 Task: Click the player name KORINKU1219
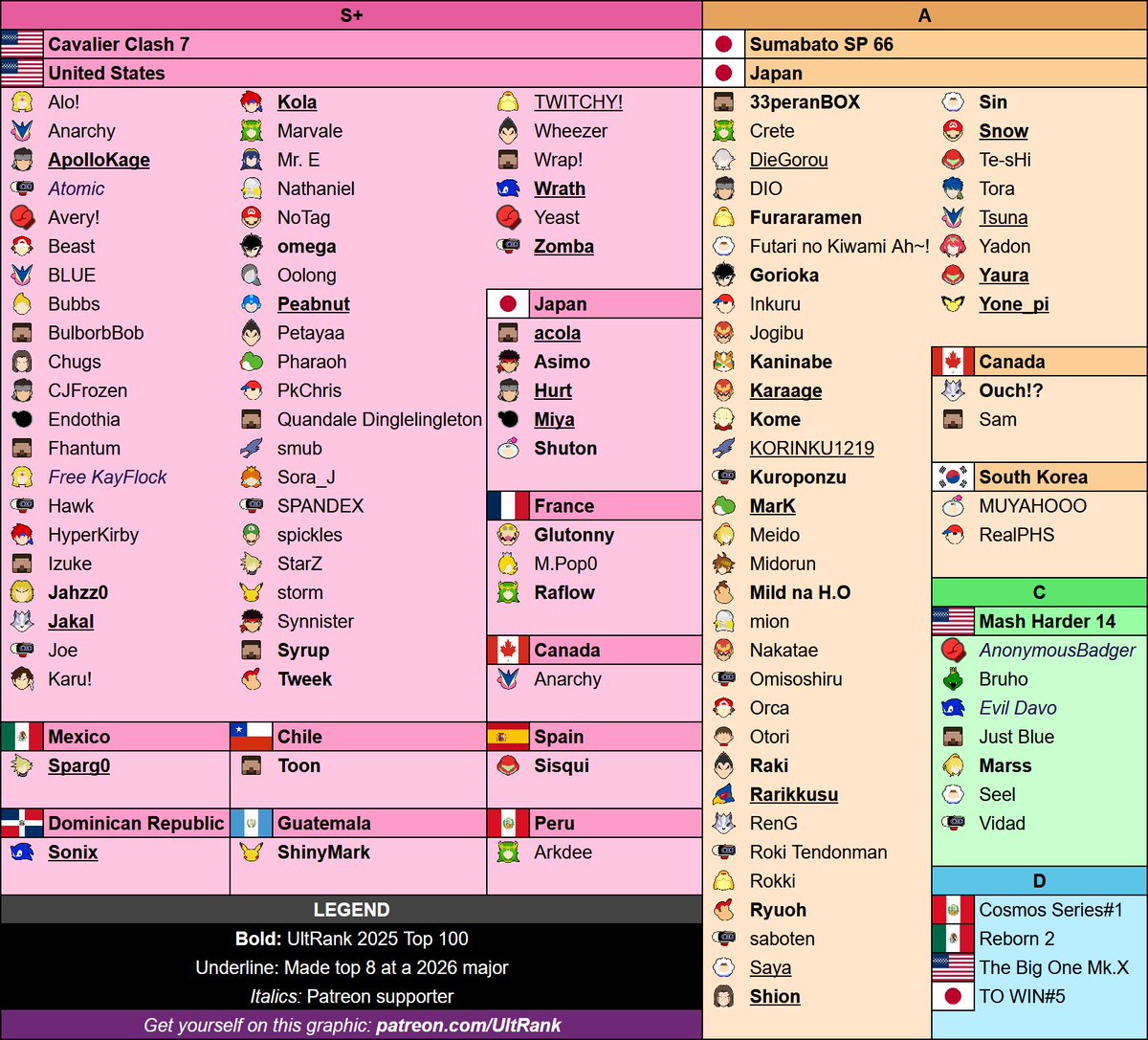(x=811, y=449)
